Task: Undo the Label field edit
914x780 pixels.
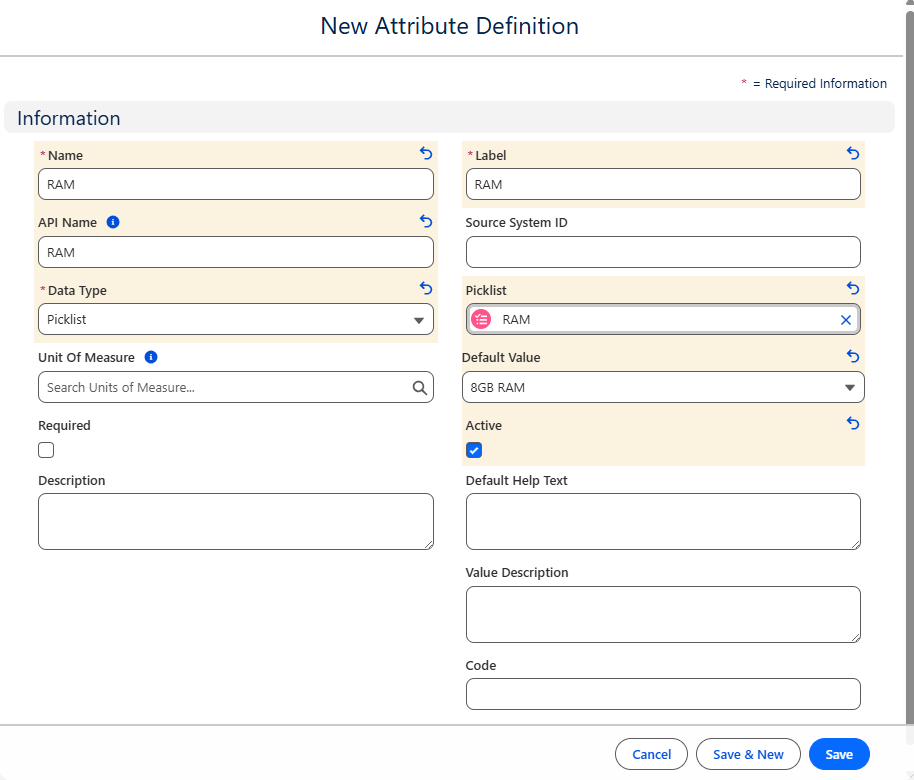Action: coord(853,154)
